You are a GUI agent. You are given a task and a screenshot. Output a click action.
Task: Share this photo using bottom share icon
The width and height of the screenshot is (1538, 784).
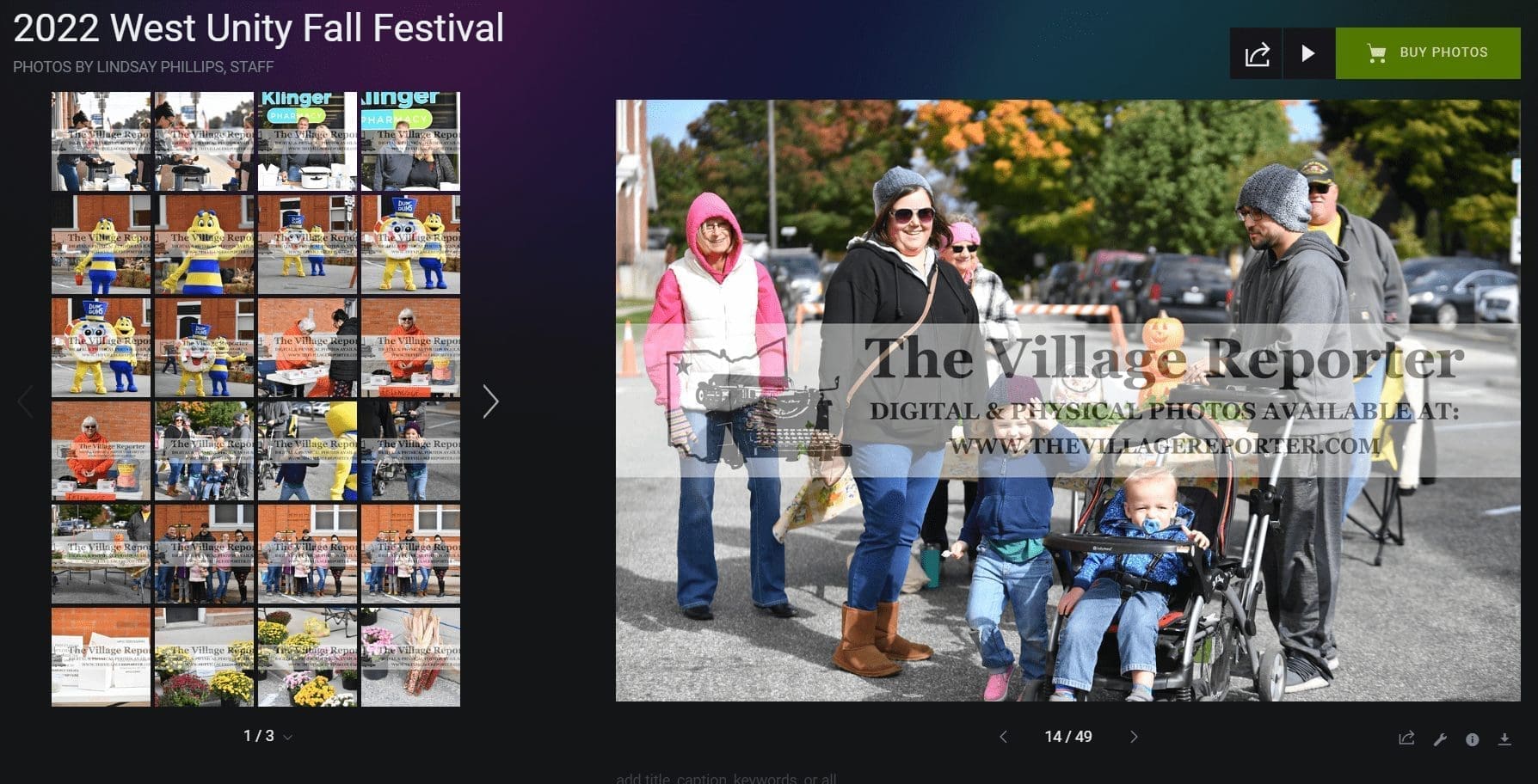[1406, 738]
